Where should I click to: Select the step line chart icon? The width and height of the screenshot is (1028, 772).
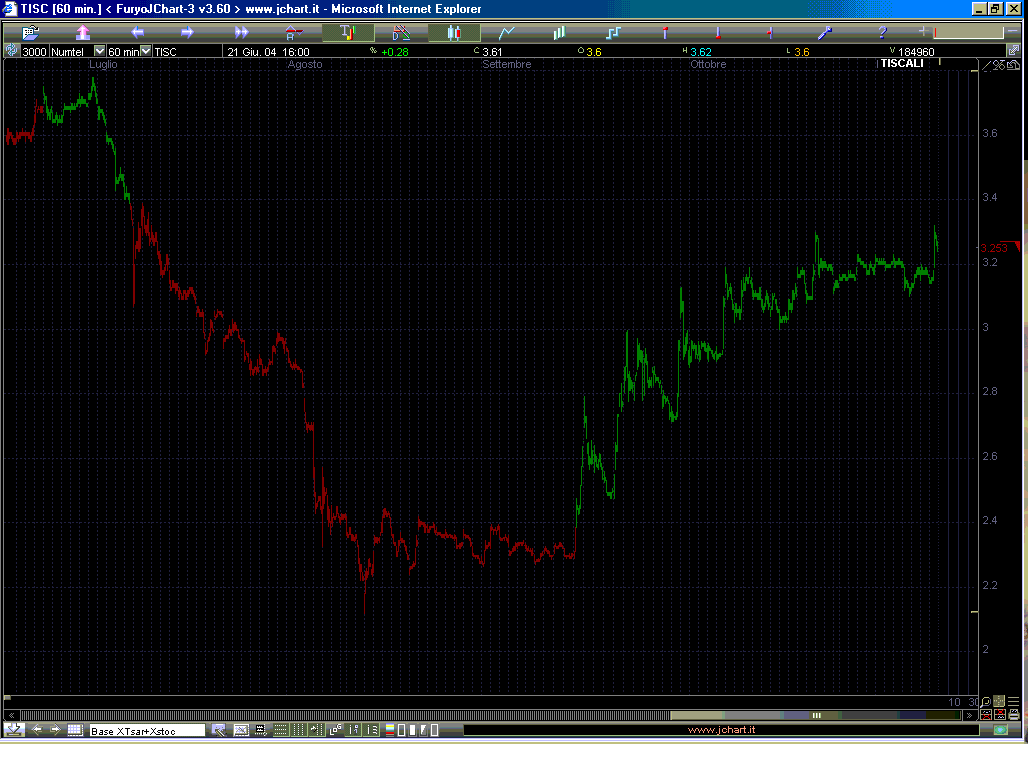612,33
